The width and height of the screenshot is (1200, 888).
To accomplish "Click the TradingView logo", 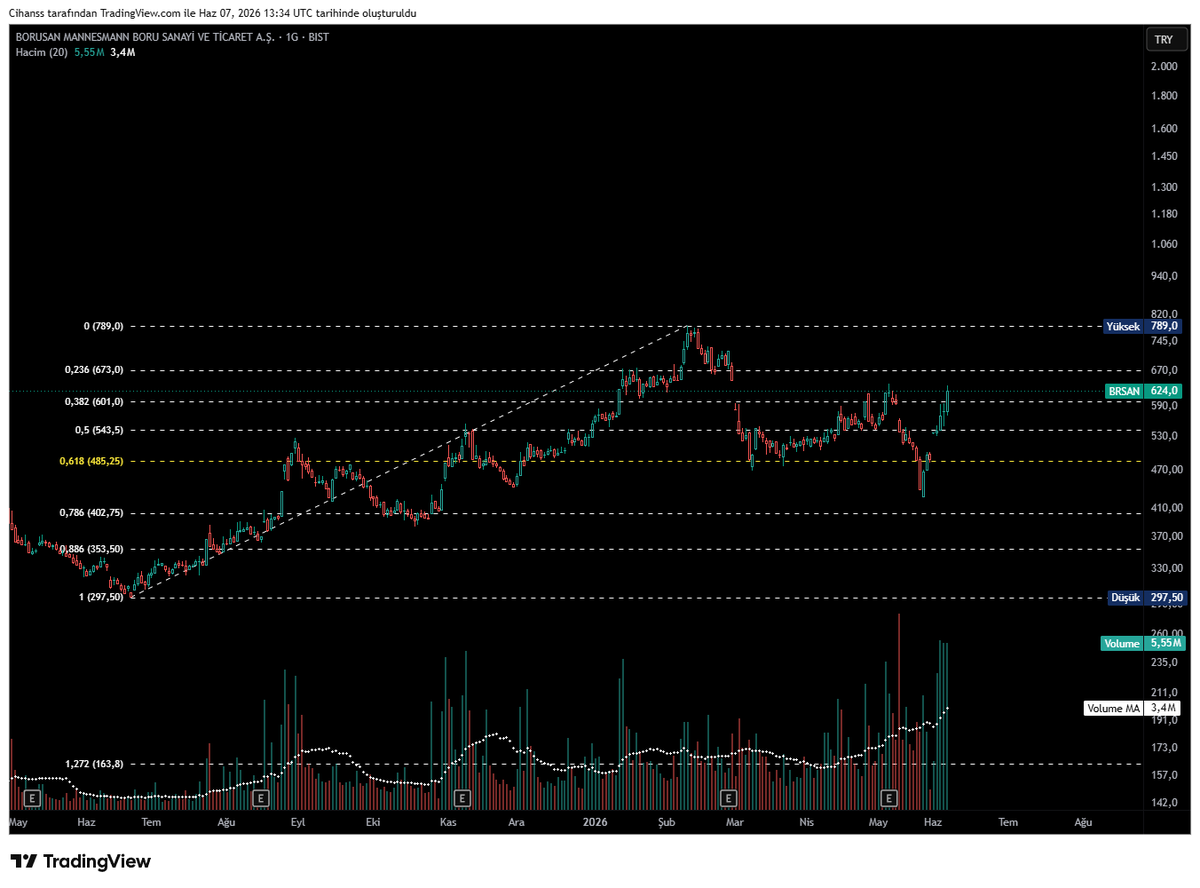I will (x=81, y=861).
